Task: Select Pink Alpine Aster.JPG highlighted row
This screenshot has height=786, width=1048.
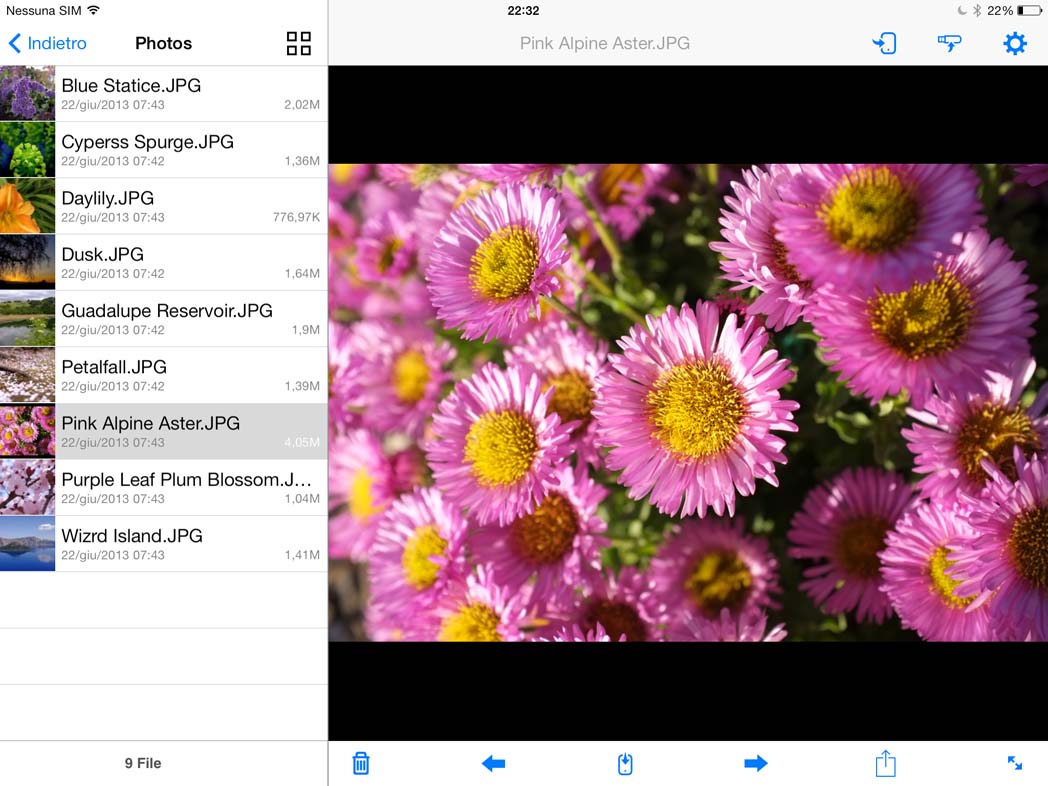Action: [164, 431]
